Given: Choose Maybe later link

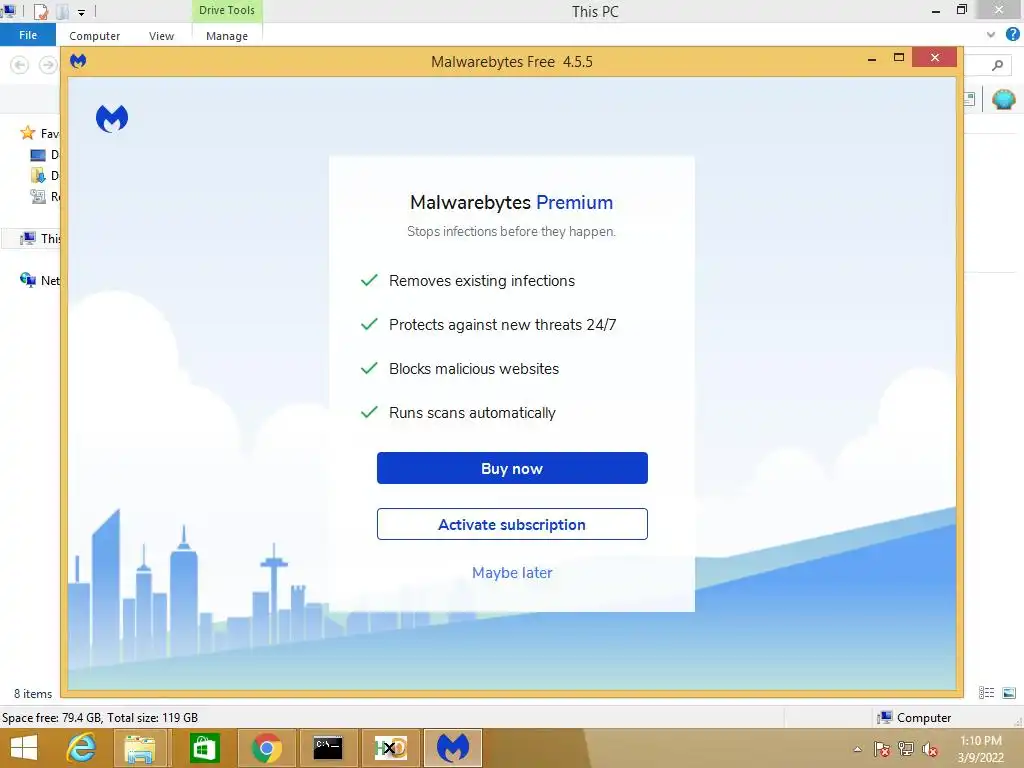Looking at the screenshot, I should (512, 573).
